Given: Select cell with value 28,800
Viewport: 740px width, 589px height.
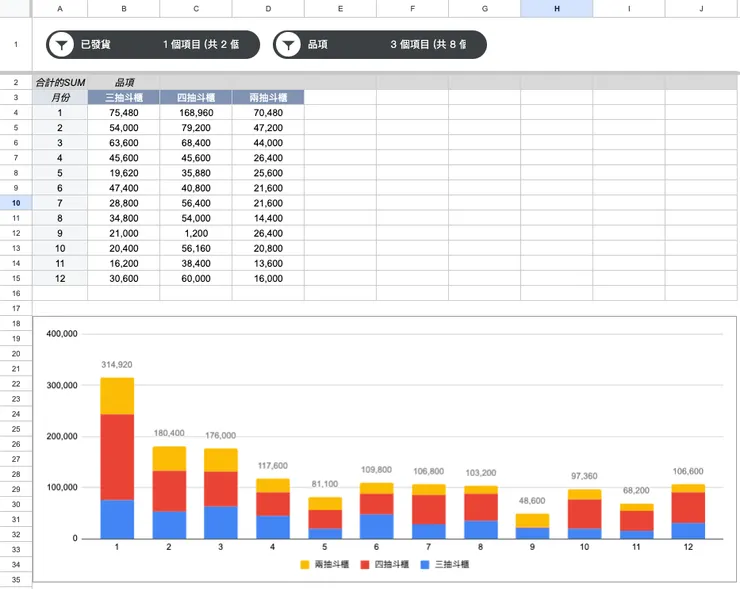Looking at the screenshot, I should (124, 203).
